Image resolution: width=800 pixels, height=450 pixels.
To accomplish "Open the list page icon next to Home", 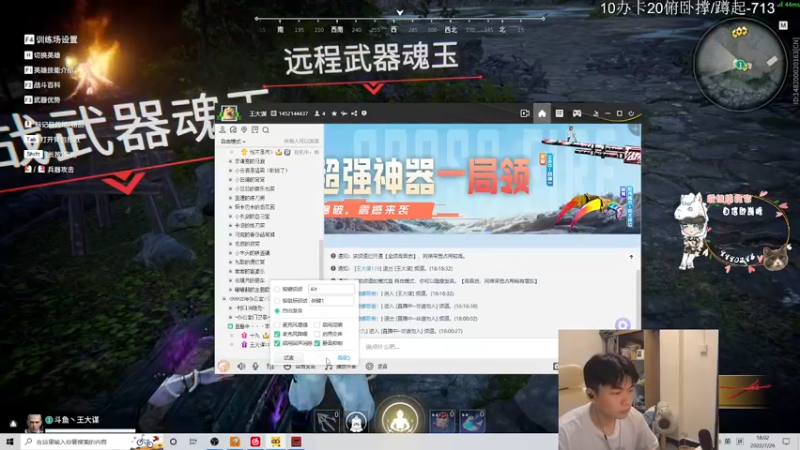I will [x=559, y=113].
